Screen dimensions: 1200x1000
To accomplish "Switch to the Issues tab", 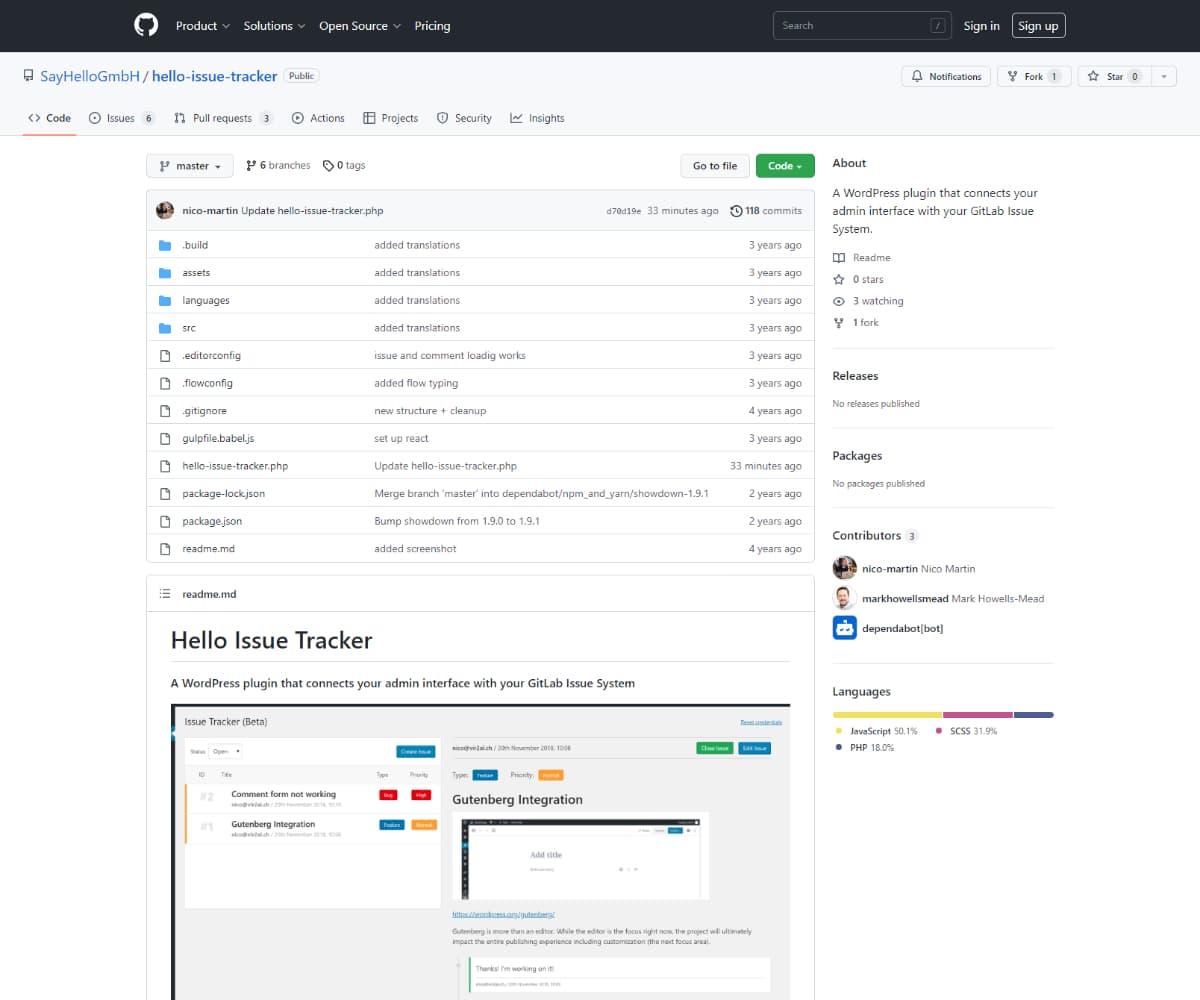I will pyautogui.click(x=122, y=118).
